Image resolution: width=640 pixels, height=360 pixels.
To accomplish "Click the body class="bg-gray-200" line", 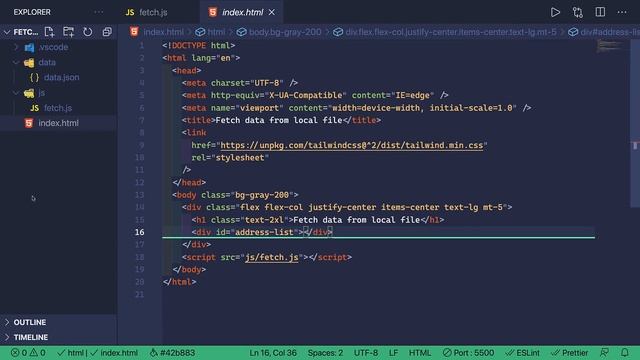I will pos(235,195).
